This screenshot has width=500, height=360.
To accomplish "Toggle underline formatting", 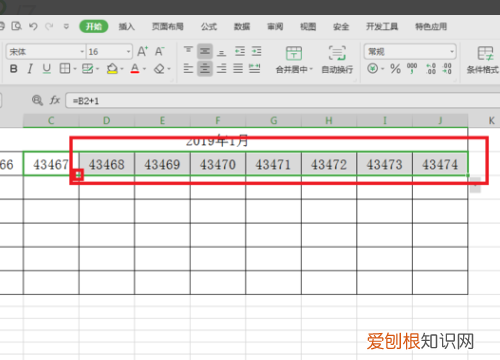I will [x=47, y=69].
